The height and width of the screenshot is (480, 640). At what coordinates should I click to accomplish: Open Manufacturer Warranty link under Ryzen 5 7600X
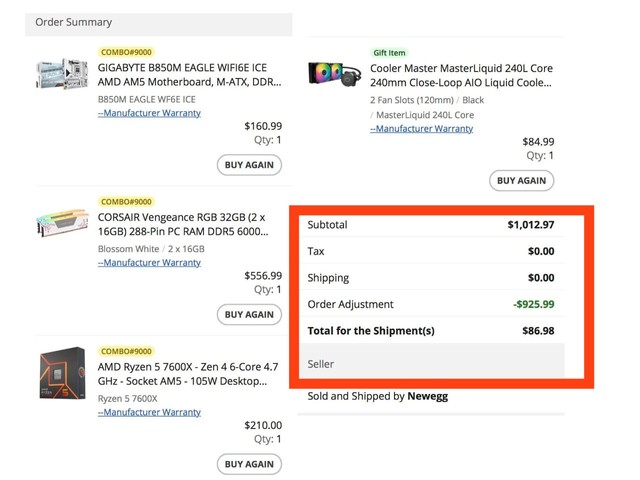[x=149, y=412]
